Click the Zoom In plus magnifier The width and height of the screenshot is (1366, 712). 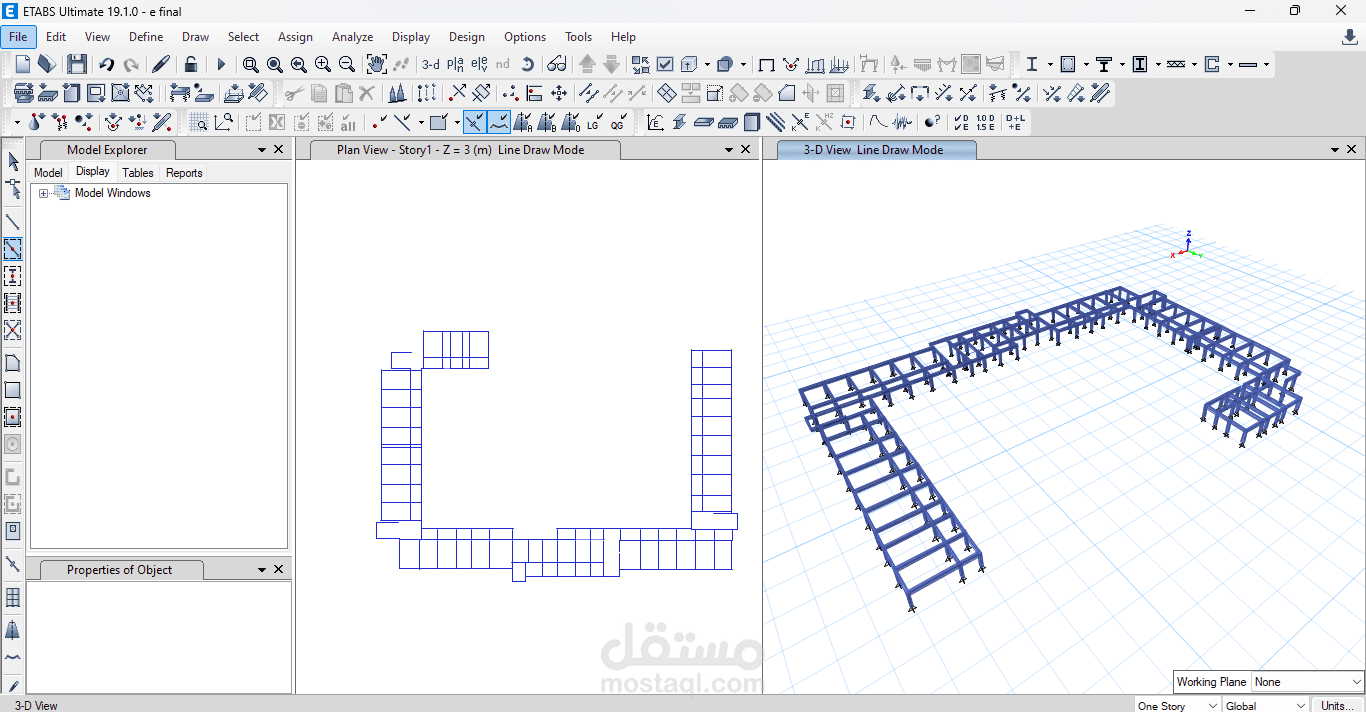[x=322, y=64]
